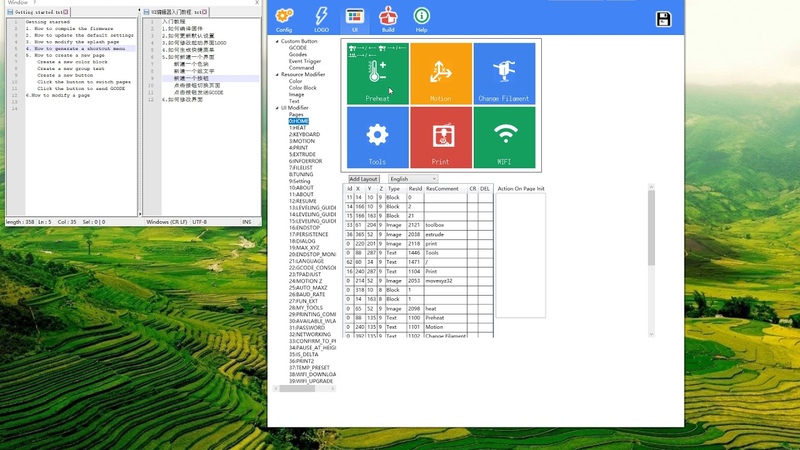Image resolution: width=800 pixels, height=450 pixels.
Task: Collapse the UI Modifier tree node
Action: 277,108
